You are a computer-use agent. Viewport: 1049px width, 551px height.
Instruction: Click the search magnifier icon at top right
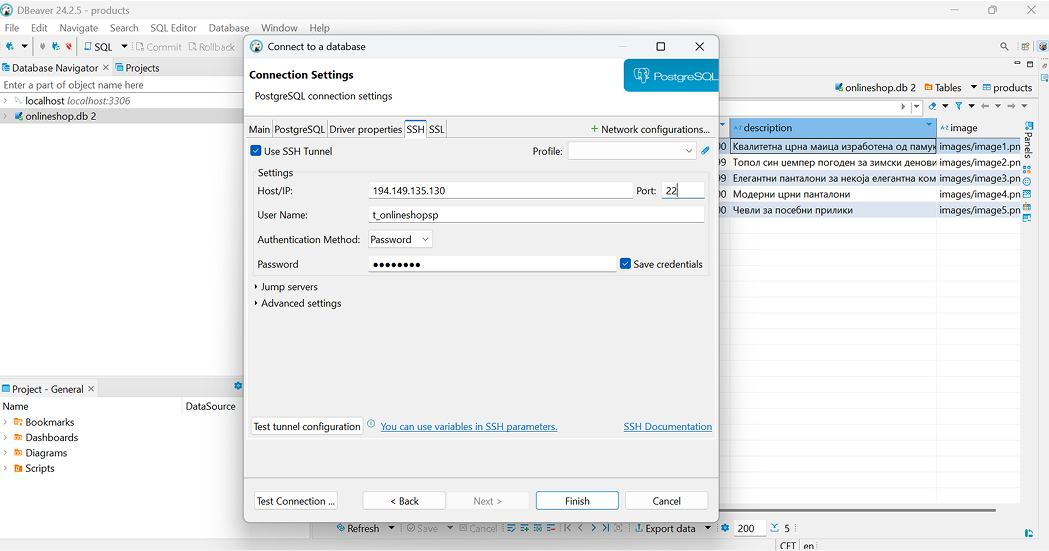click(x=1004, y=47)
